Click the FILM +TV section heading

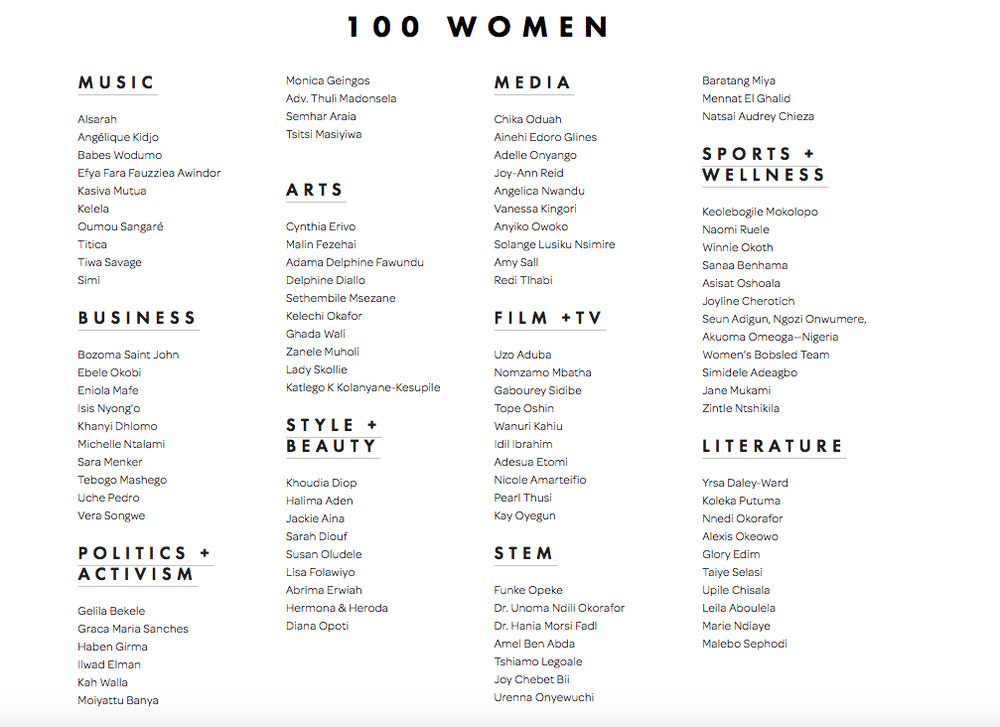coord(548,318)
